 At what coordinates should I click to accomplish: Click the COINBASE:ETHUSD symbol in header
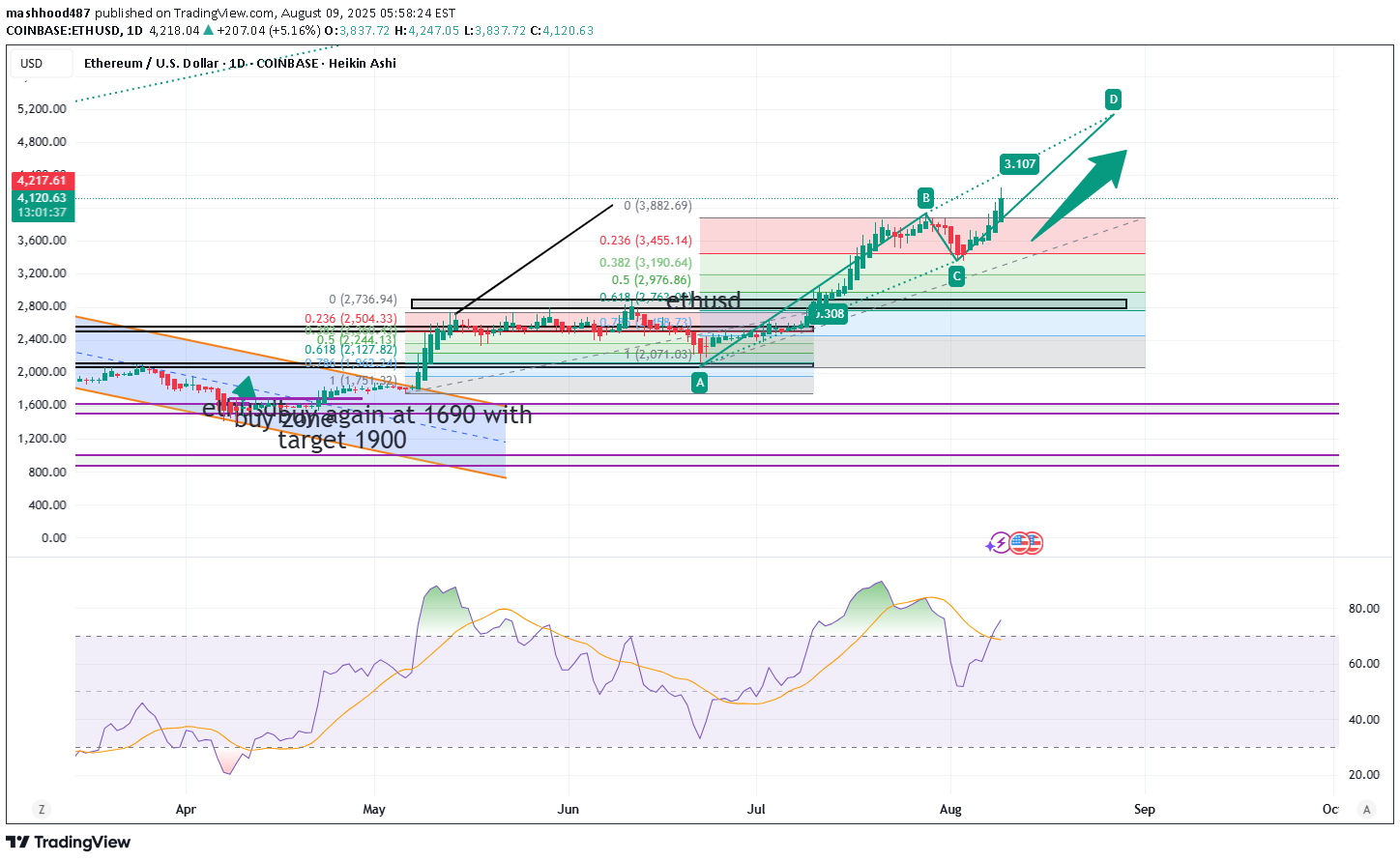(64, 31)
